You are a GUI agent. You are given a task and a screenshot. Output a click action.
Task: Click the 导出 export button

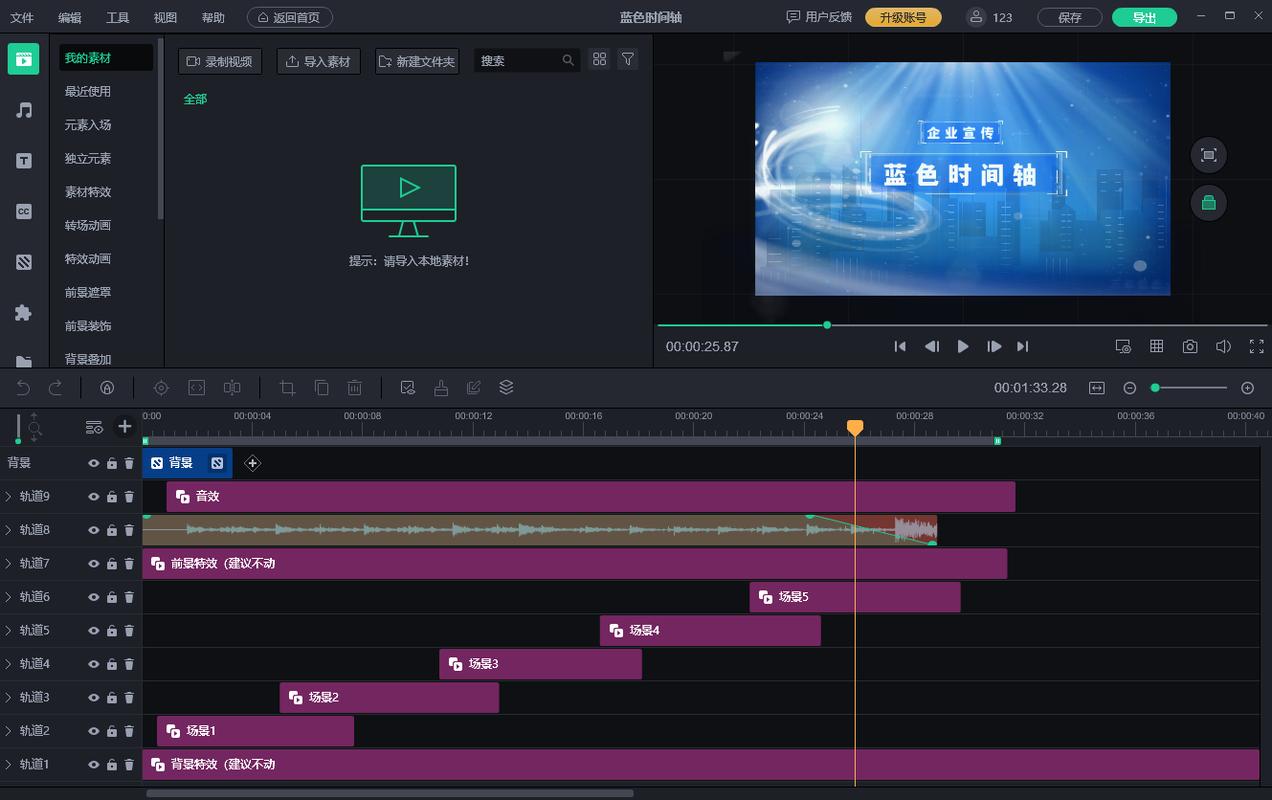pos(1144,18)
